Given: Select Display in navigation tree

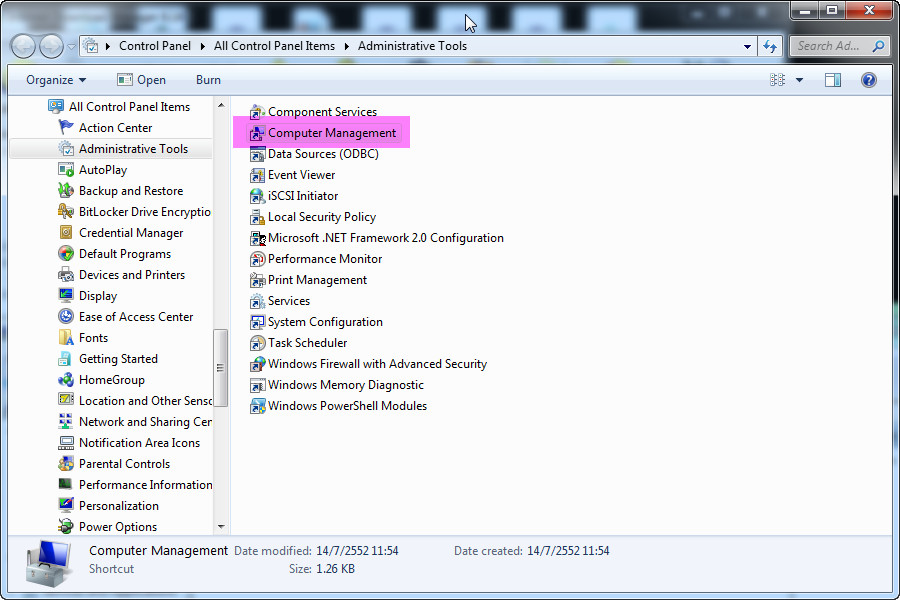Looking at the screenshot, I should (87, 296).
